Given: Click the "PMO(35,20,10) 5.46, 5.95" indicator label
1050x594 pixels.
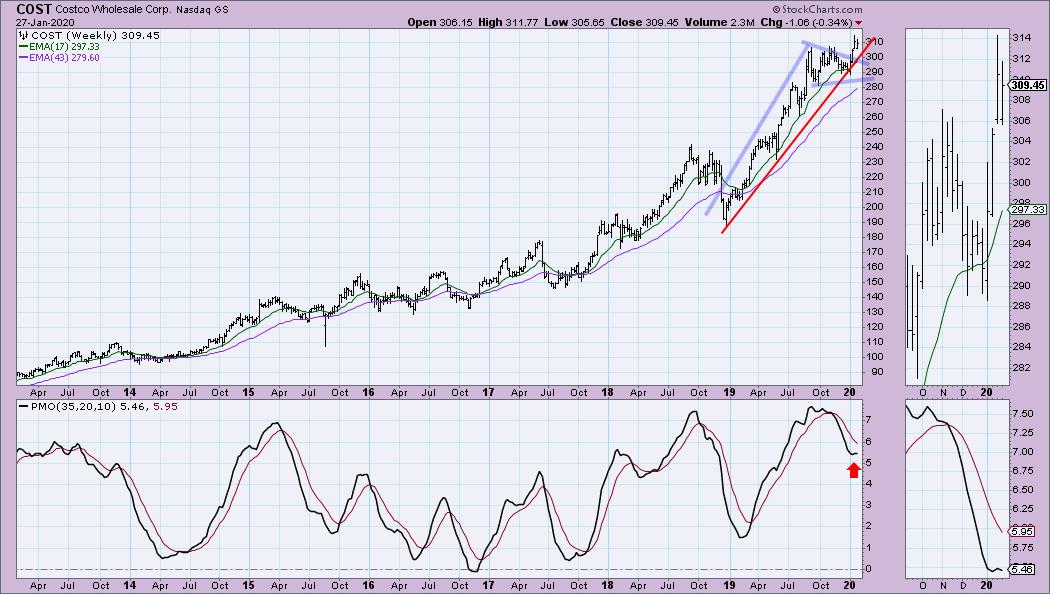Looking at the screenshot, I should point(104,406).
